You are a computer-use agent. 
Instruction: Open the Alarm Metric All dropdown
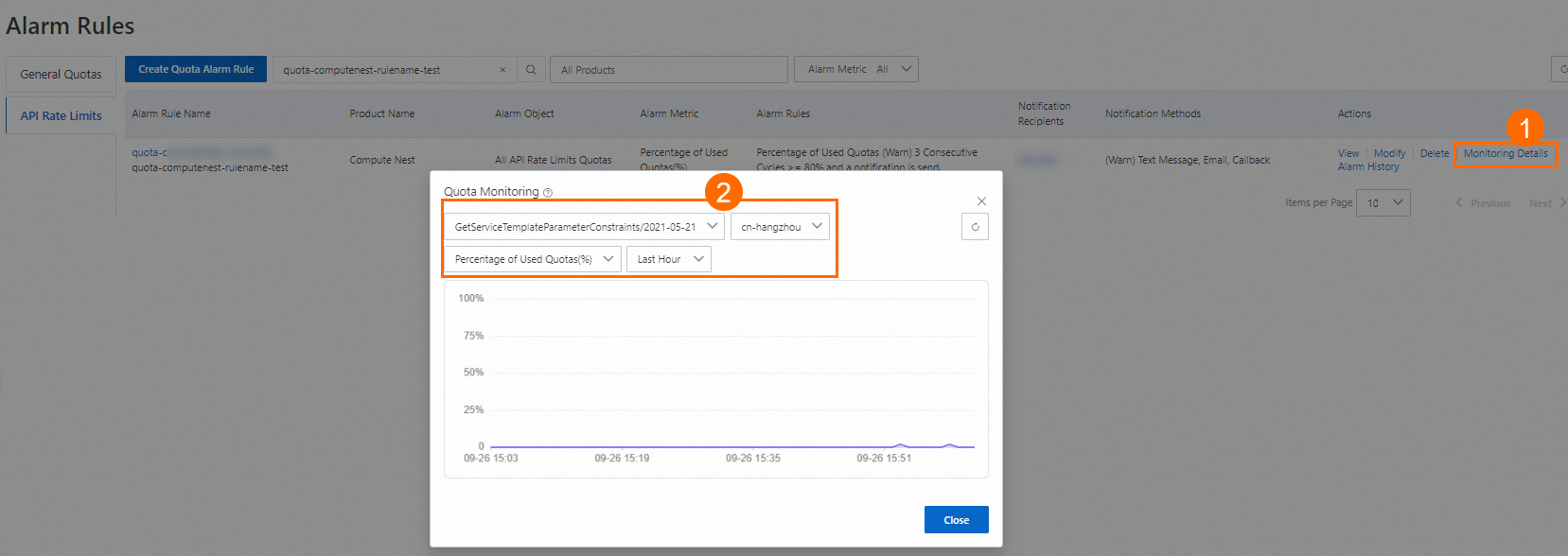[x=856, y=69]
